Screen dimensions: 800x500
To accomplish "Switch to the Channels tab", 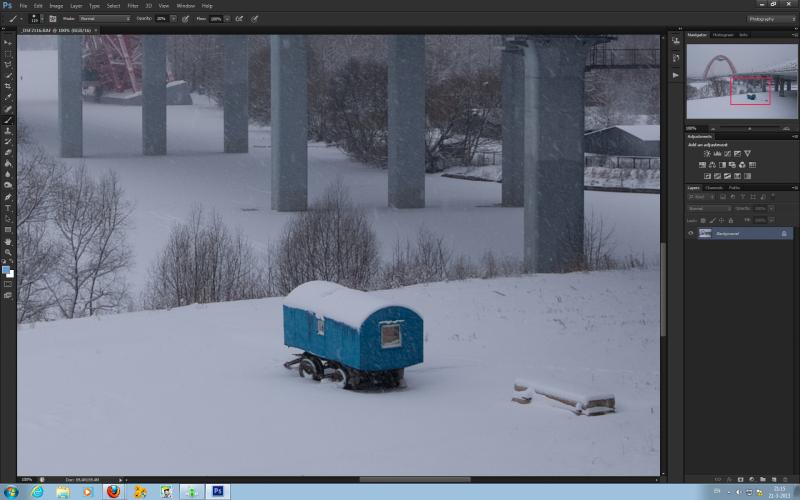I will tap(714, 188).
